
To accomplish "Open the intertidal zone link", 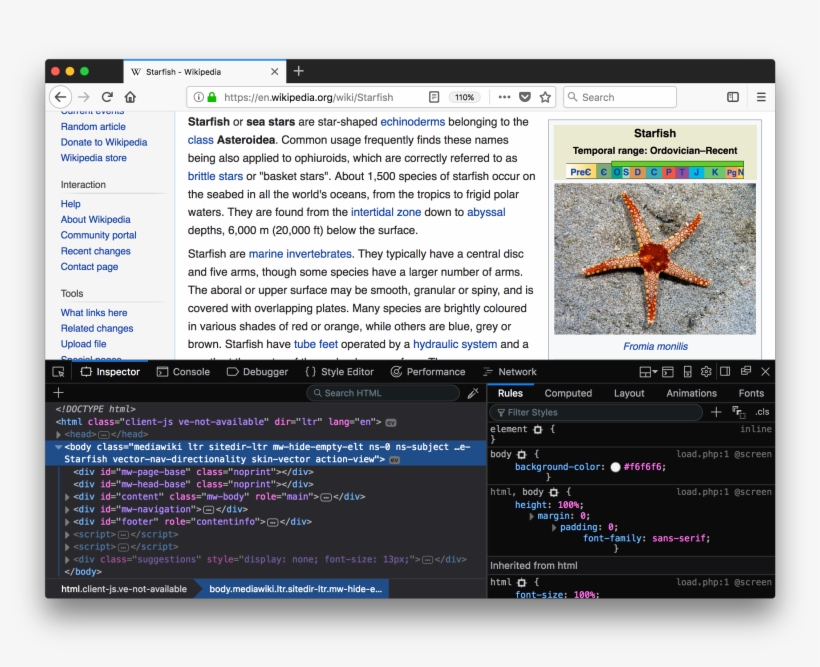I will coord(386,212).
